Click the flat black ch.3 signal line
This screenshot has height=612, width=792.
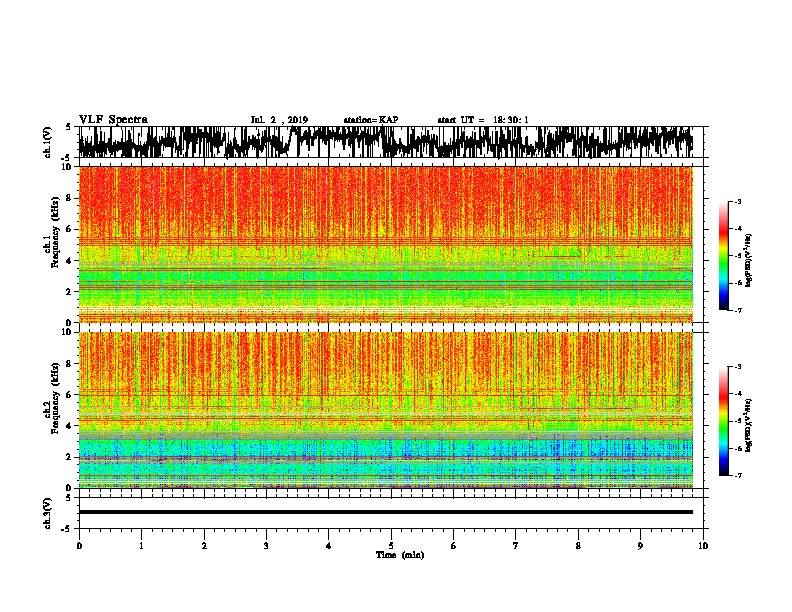(x=386, y=512)
